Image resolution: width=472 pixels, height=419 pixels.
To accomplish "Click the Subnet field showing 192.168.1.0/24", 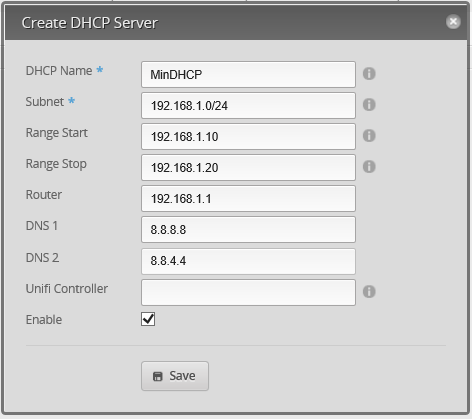I will (x=248, y=106).
